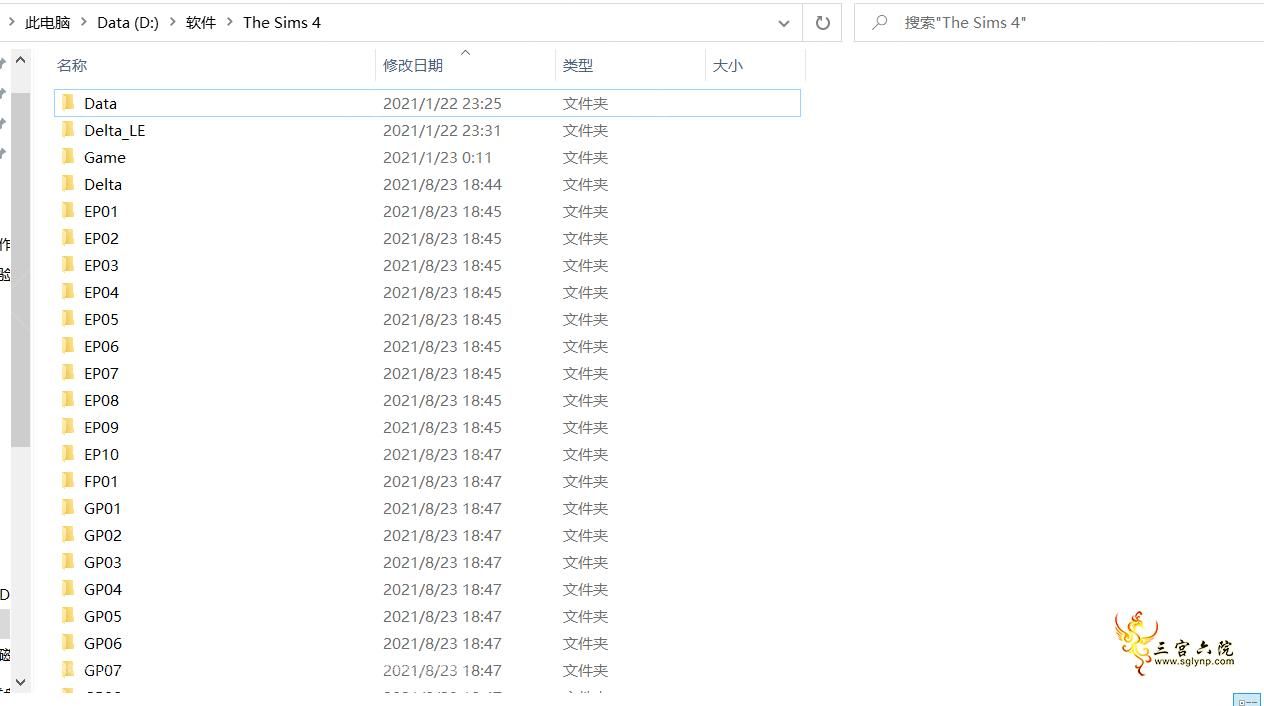Click the navigation pane scroll down arrow
The height and width of the screenshot is (706, 1264).
[x=21, y=682]
